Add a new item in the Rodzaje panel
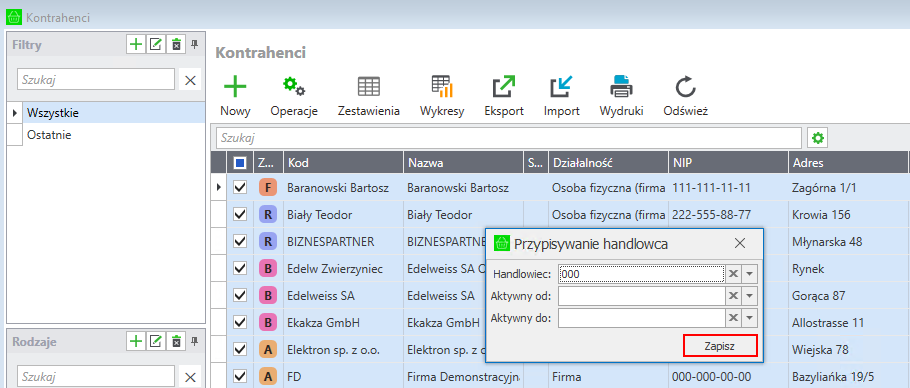This screenshot has width=910, height=388. (136, 341)
